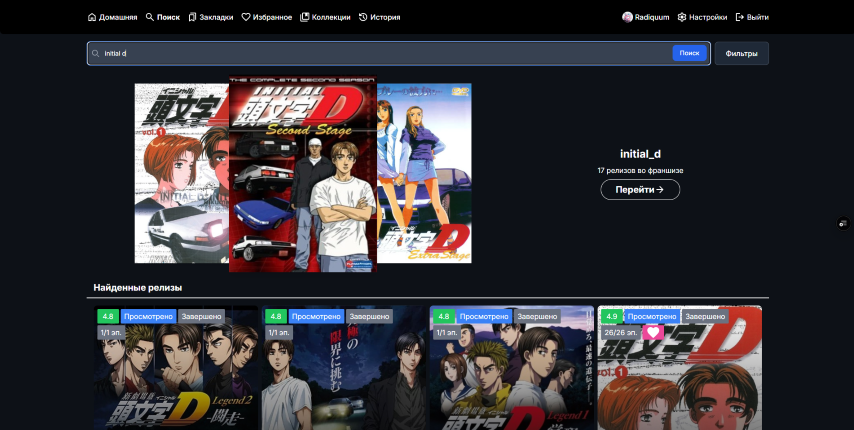The image size is (854, 430).
Task: Open the Закладки bookmarks section
Action: [x=210, y=17]
